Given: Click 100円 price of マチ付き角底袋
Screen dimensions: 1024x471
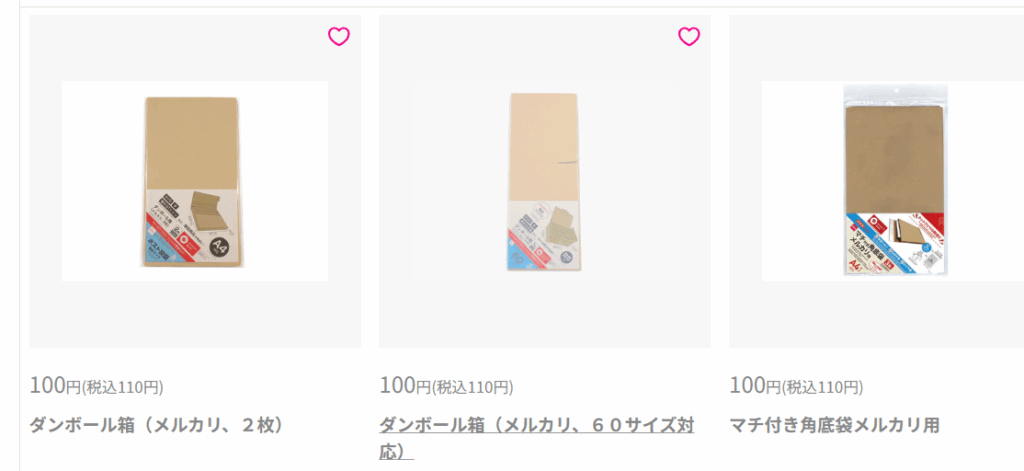Looking at the screenshot, I should (755, 385).
